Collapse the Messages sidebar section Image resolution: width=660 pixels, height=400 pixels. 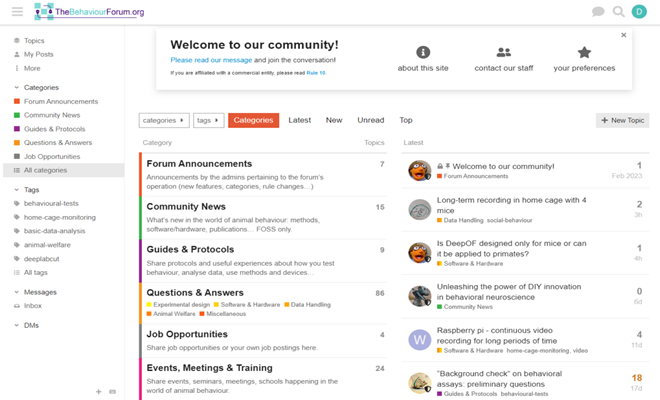pos(17,292)
